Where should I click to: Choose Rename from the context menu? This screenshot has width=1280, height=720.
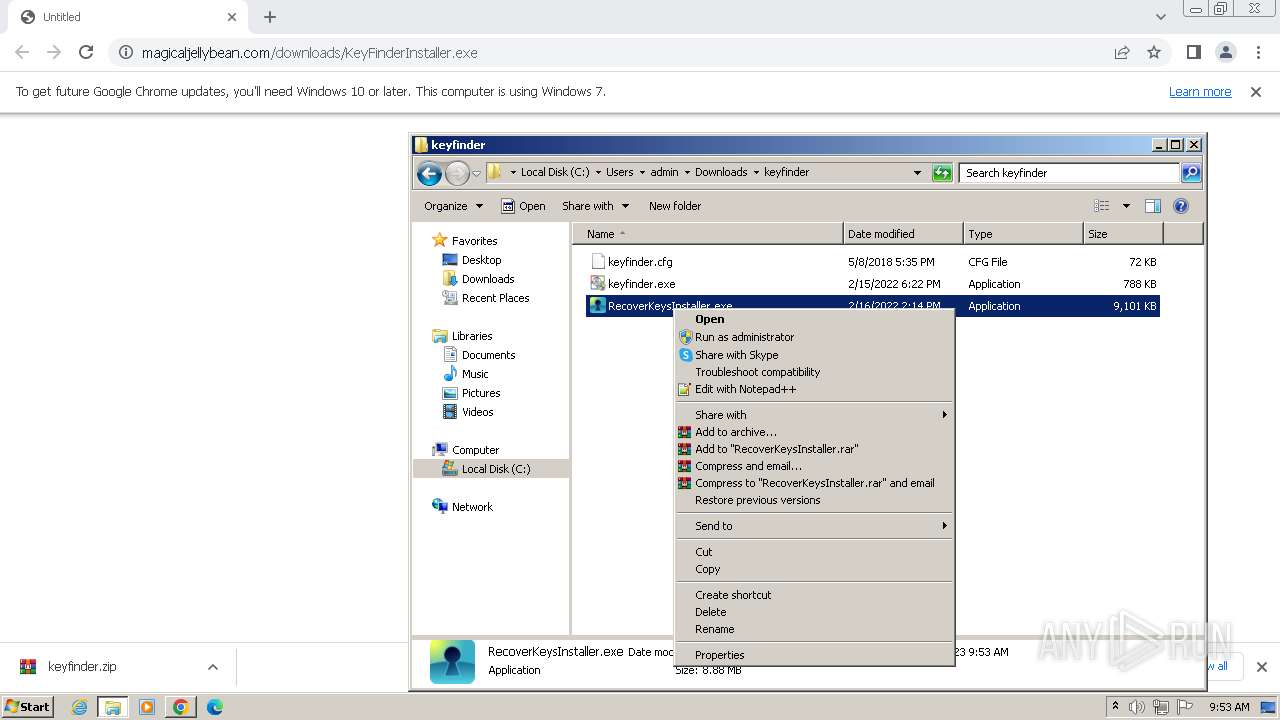[x=814, y=629]
